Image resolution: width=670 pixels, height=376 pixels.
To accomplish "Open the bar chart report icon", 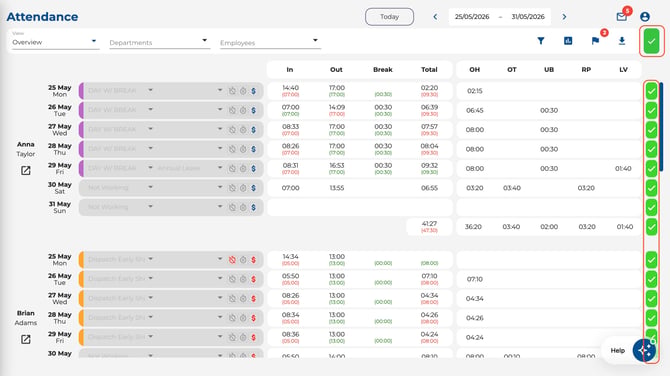I will point(568,41).
